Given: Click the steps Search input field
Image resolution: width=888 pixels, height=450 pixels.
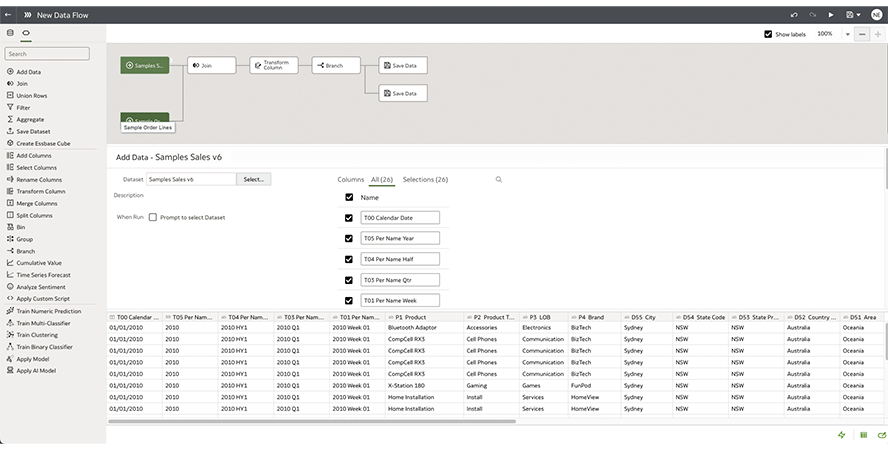Looking at the screenshot, I should coord(47,54).
